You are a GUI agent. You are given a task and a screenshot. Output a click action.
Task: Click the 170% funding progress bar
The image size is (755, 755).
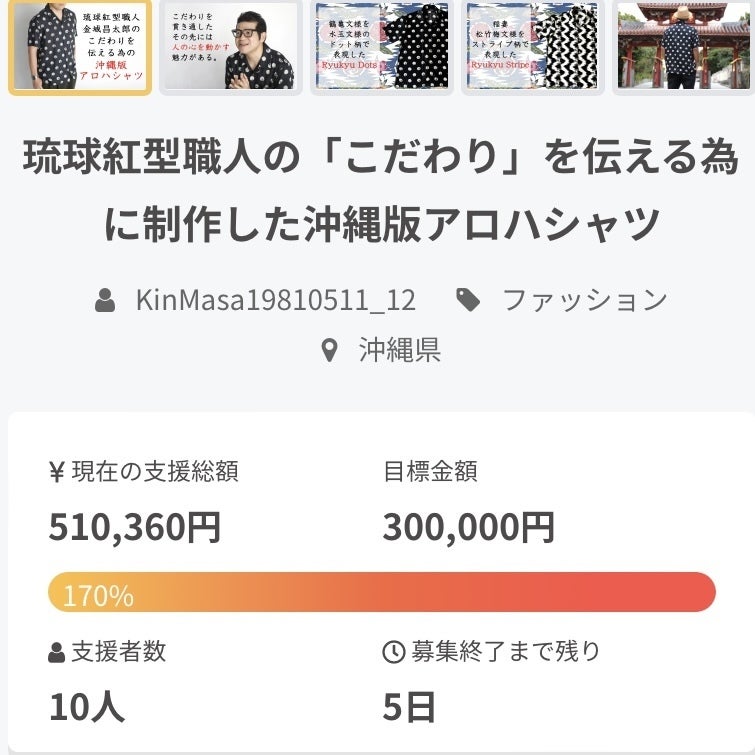(382, 592)
